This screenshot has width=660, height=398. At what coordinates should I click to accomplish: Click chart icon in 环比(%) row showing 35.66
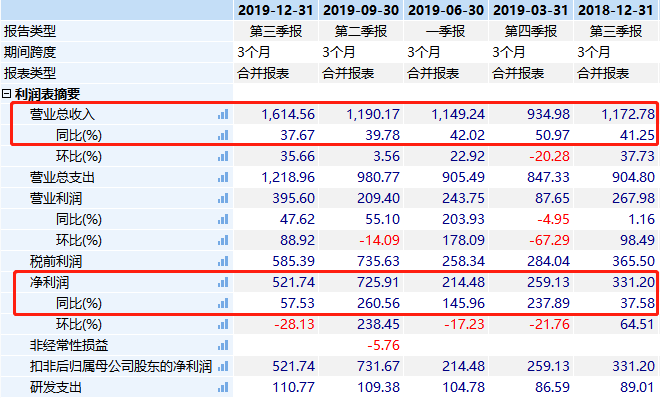[223, 157]
